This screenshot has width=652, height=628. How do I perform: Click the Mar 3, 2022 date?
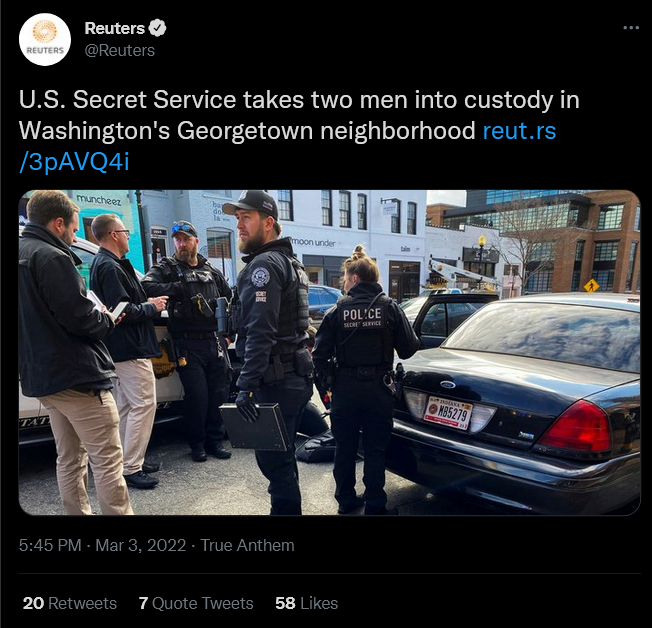click(x=141, y=545)
